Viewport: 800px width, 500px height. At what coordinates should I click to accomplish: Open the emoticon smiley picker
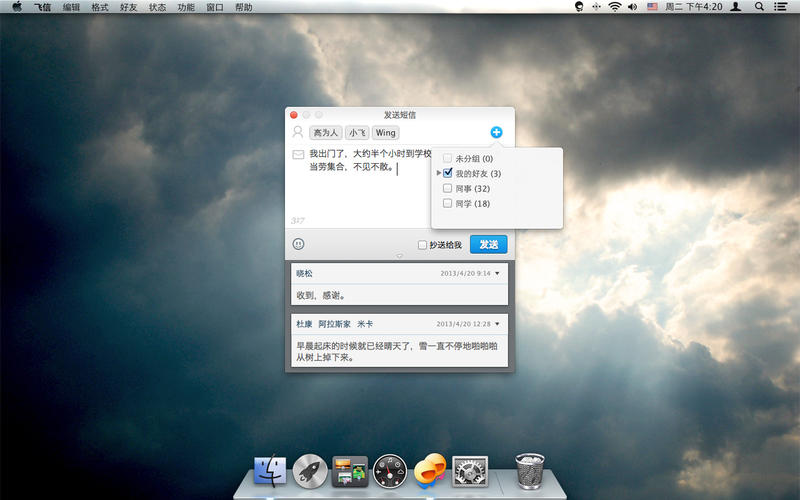point(298,244)
